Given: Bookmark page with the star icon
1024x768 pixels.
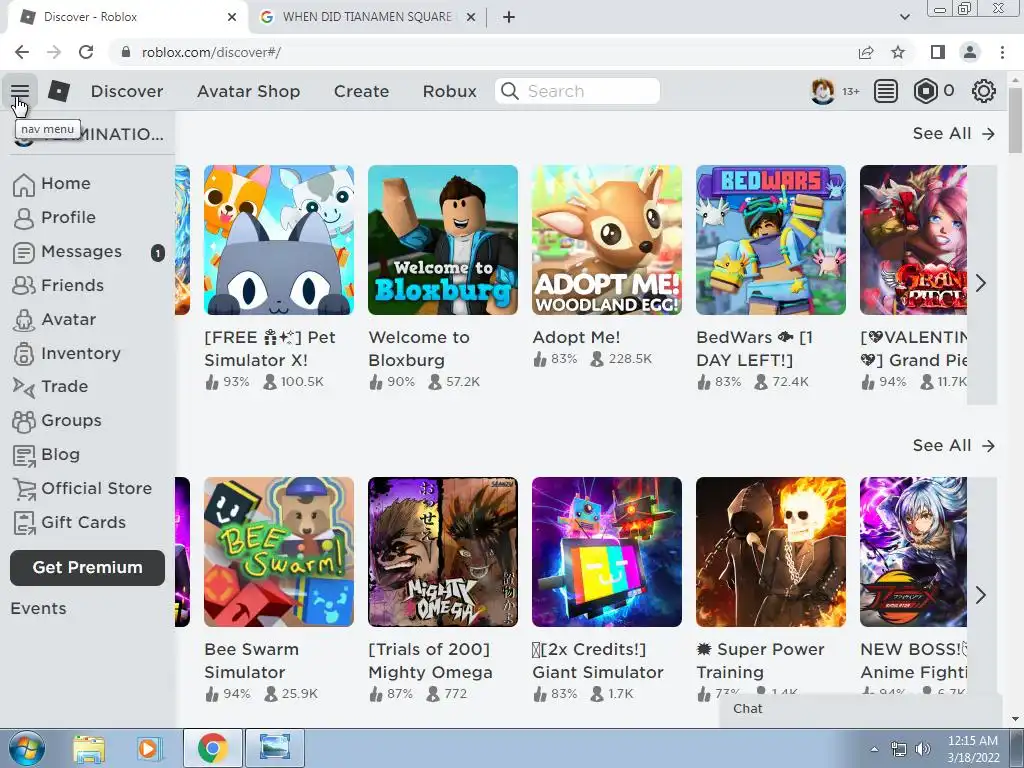Looking at the screenshot, I should point(898,52).
